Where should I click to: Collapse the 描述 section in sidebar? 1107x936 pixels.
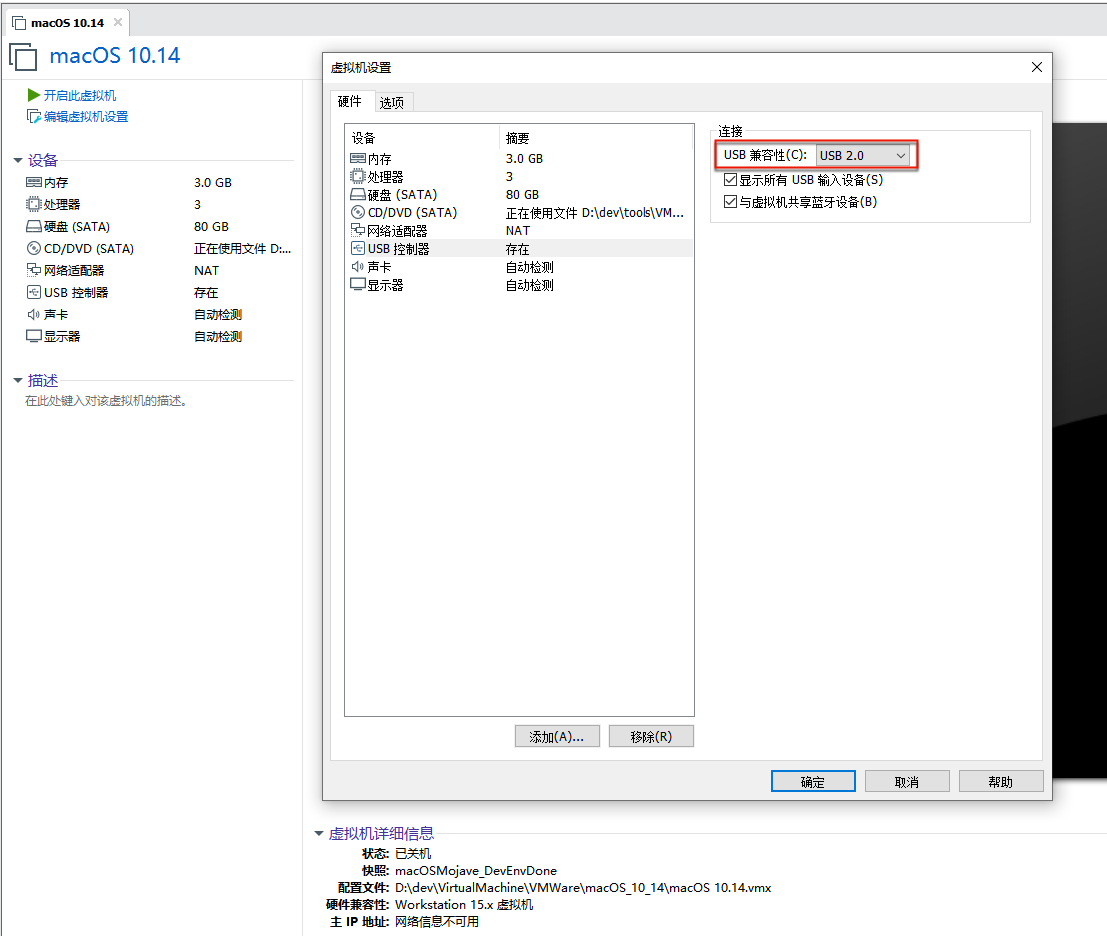(18, 380)
